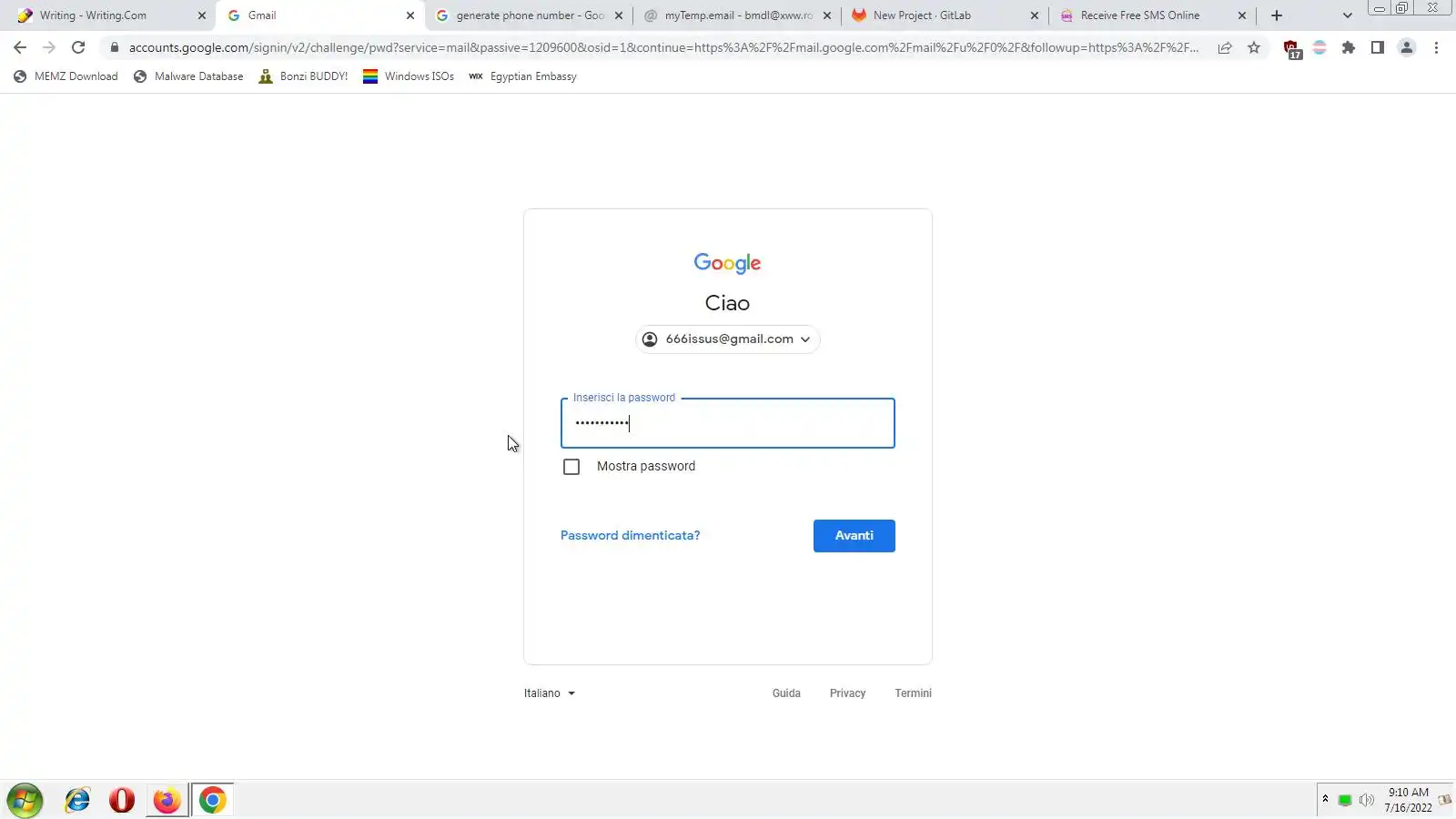
Task: Close the Writing.Com tab
Action: [x=202, y=15]
